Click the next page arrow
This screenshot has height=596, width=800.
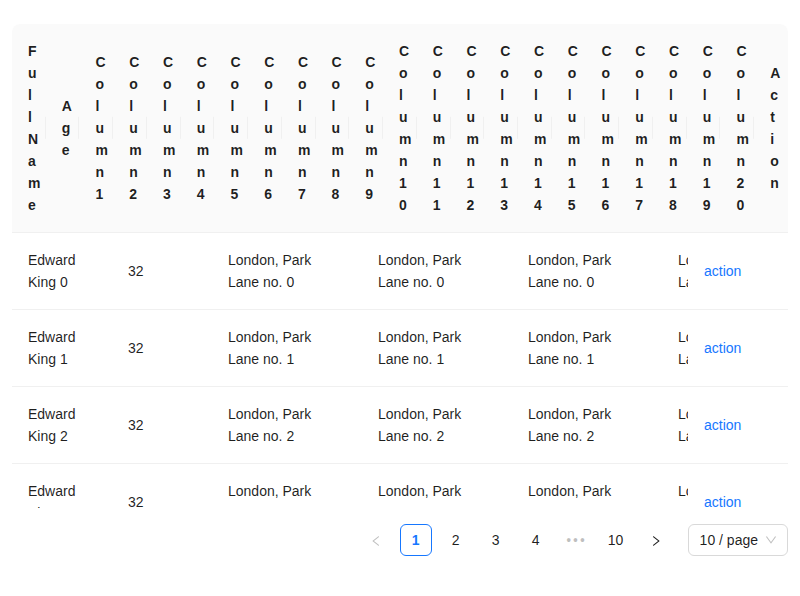tap(656, 540)
